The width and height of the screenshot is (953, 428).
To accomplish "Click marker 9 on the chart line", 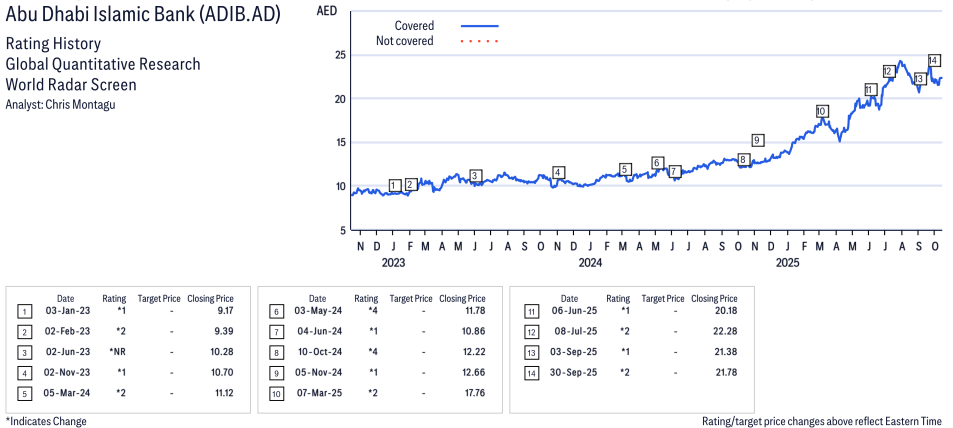I will pyautogui.click(x=758, y=140).
